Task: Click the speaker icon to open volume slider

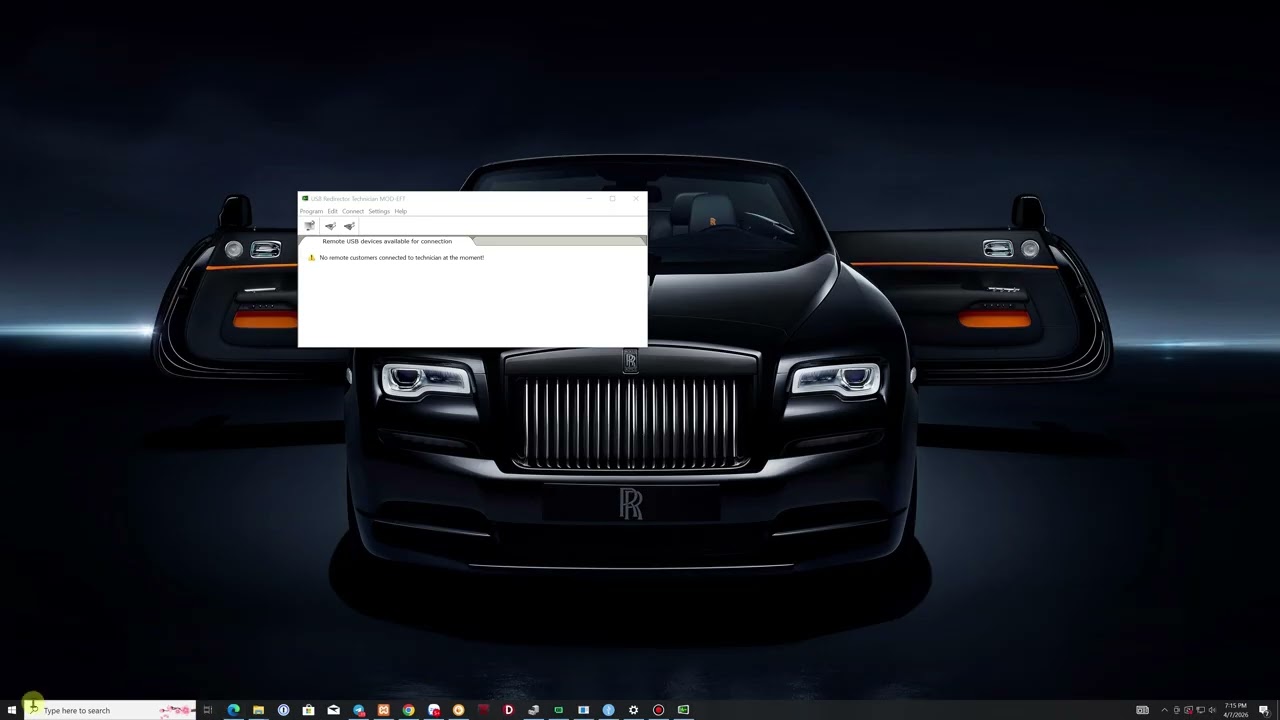Action: [1212, 710]
